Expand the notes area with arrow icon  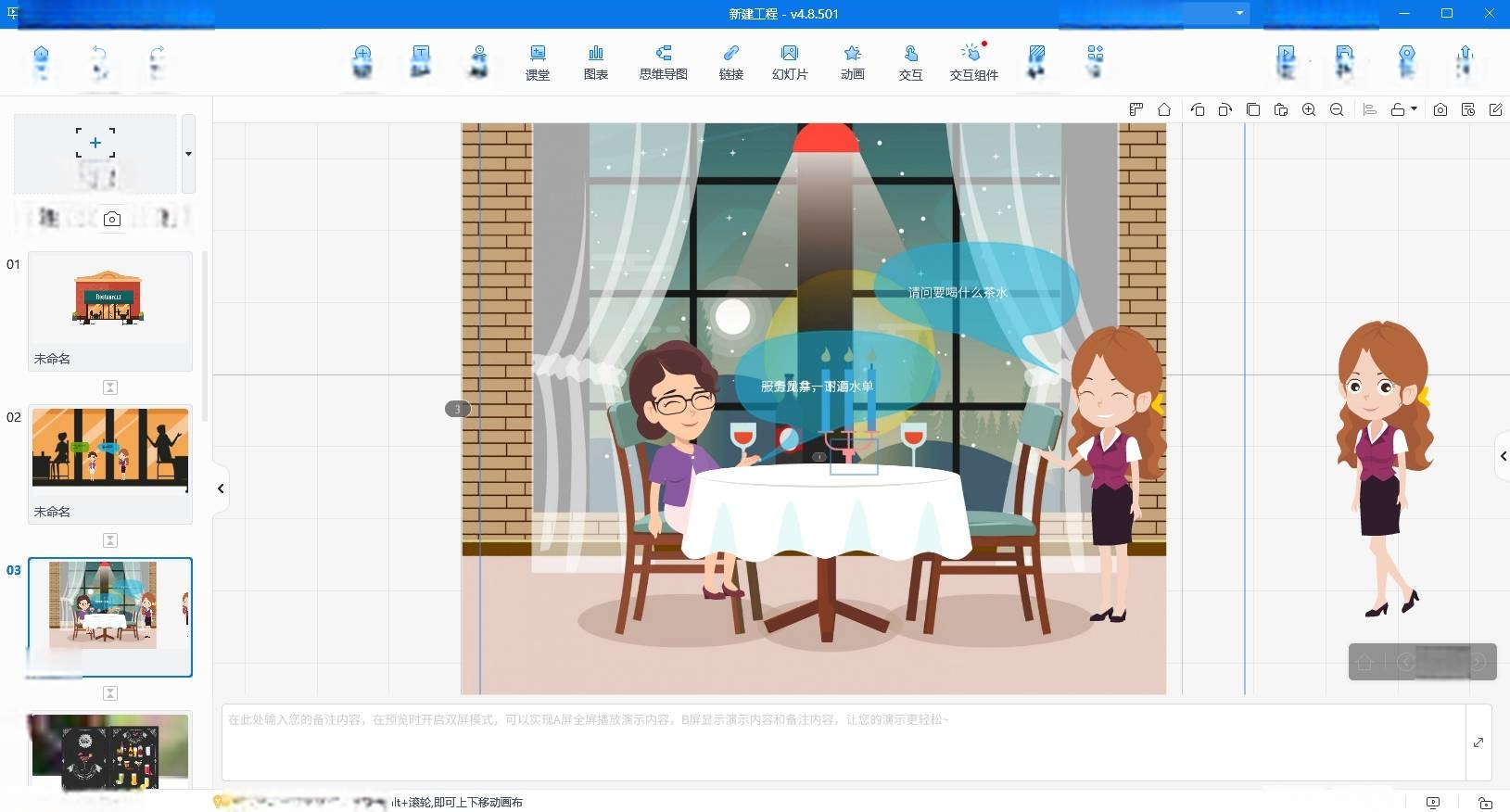coord(1478,742)
